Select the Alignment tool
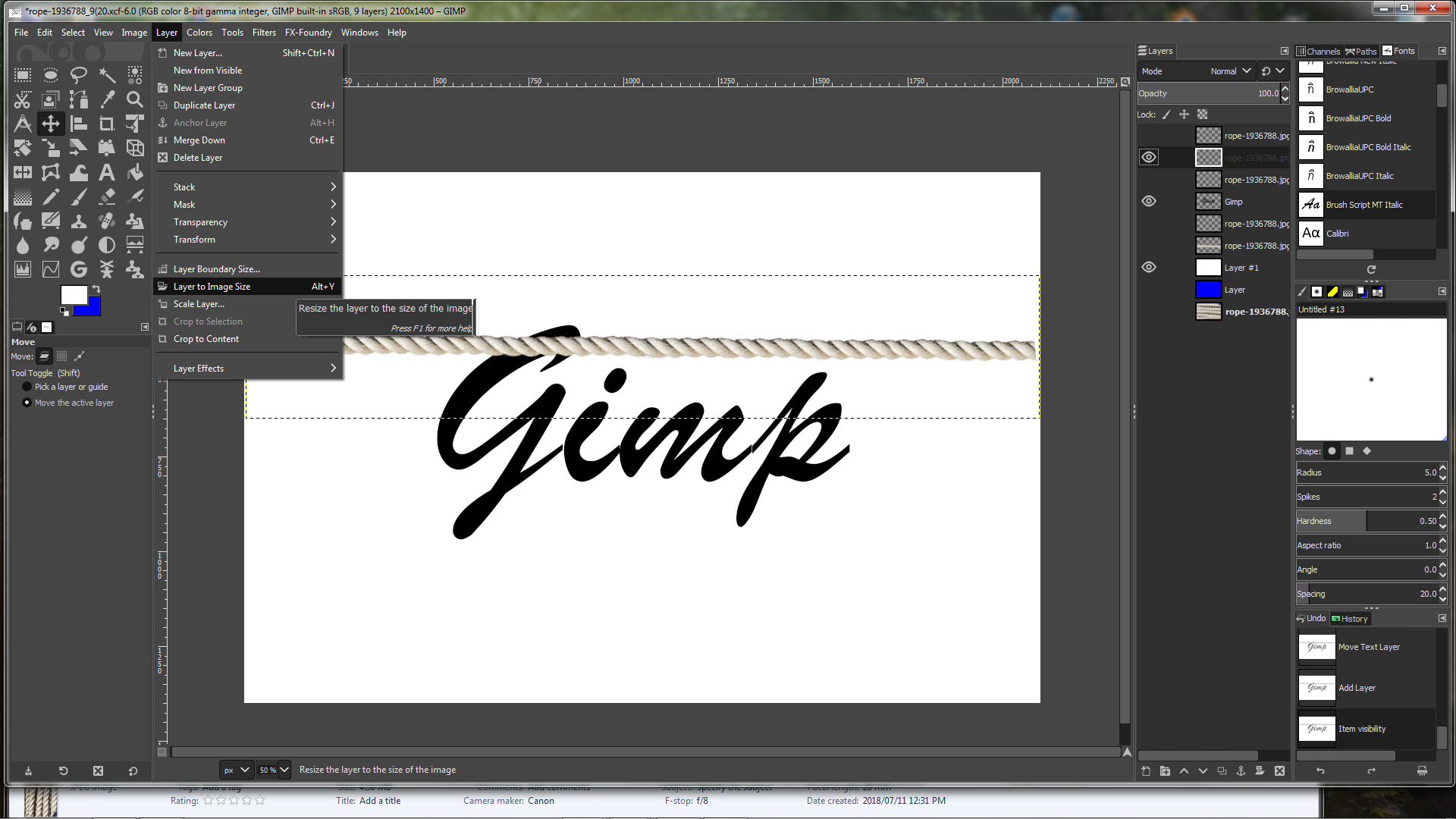 point(79,124)
